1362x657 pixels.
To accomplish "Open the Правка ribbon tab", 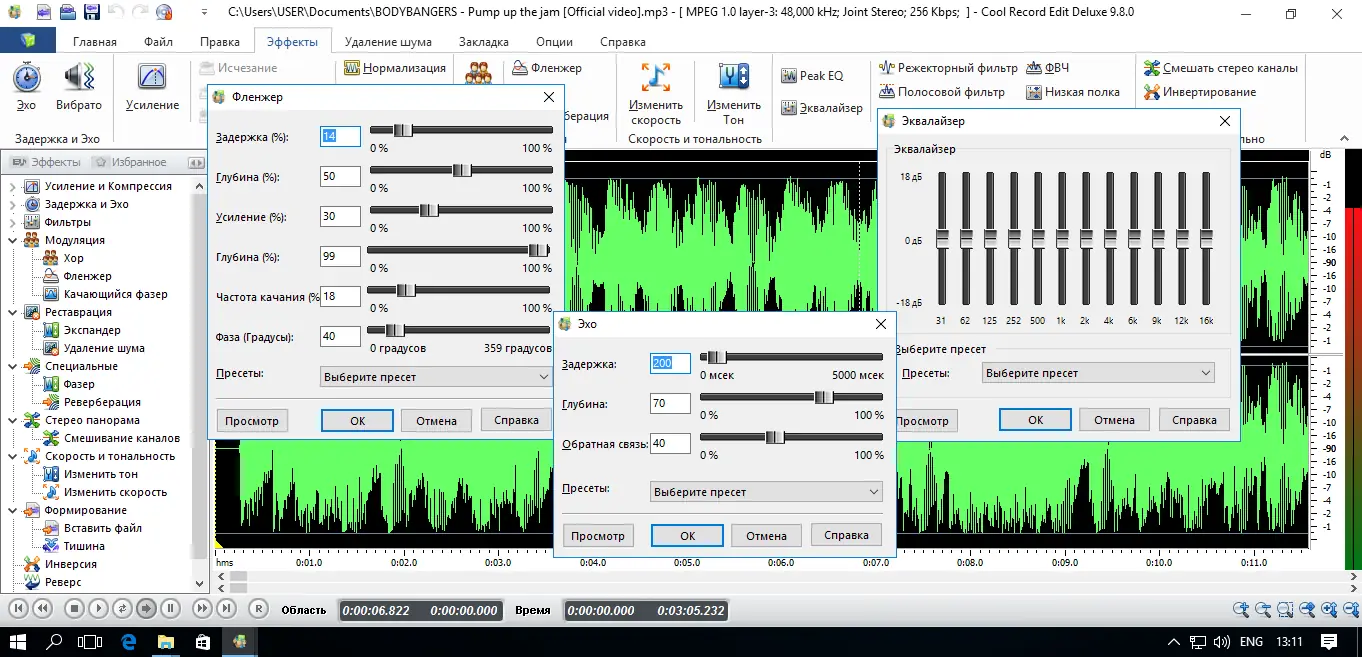I will coord(219,42).
